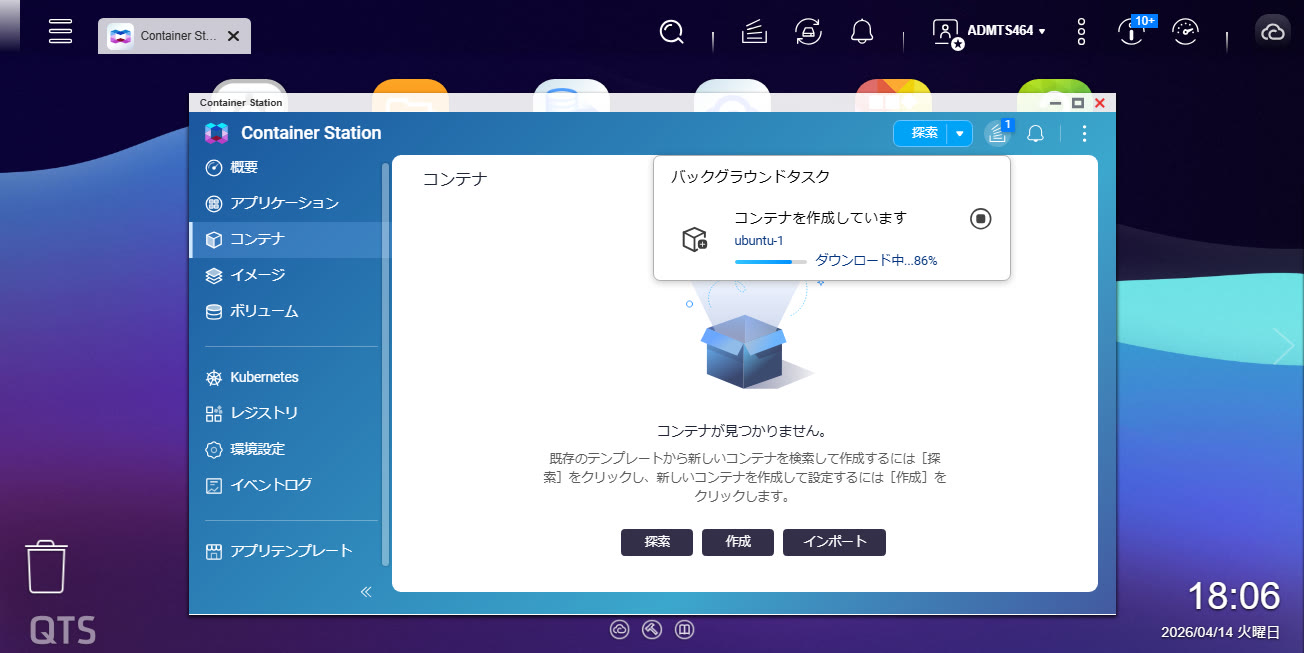Image resolution: width=1304 pixels, height=653 pixels.
Task: Click the ubuntu-1 task name link
Action: click(759, 241)
